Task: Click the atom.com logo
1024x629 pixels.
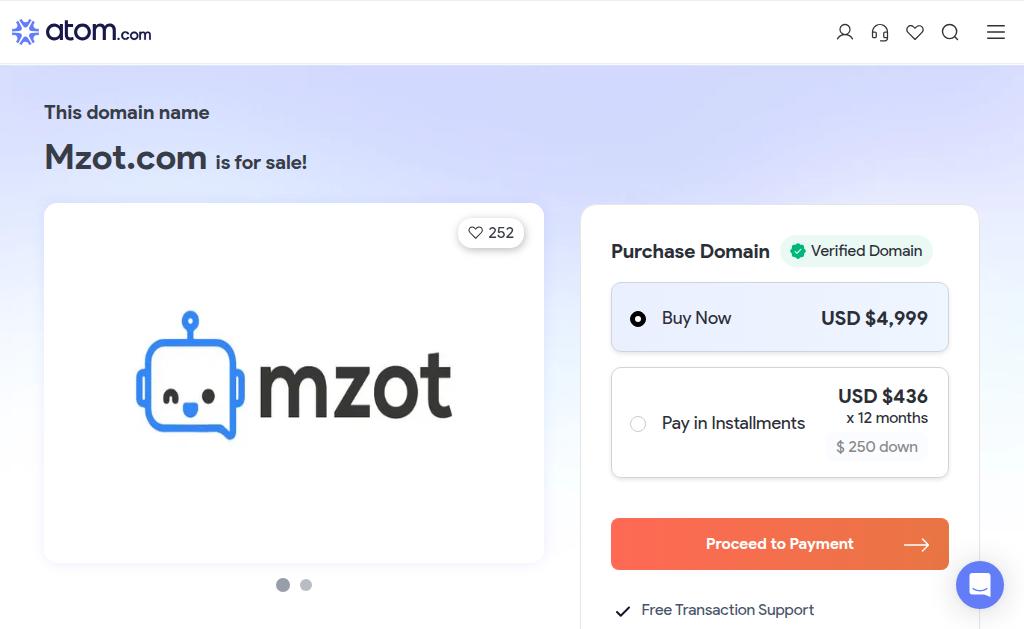Action: (x=82, y=31)
